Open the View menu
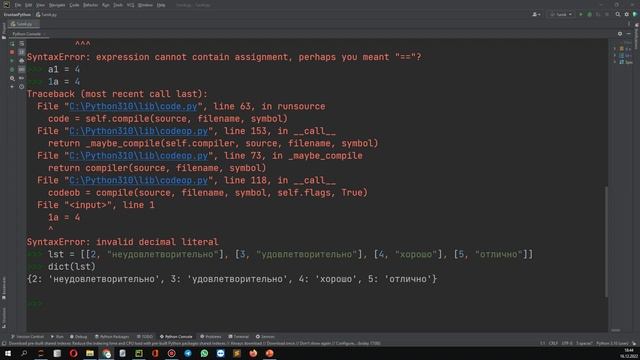This screenshot has width=640, height=360. pos(40,5)
